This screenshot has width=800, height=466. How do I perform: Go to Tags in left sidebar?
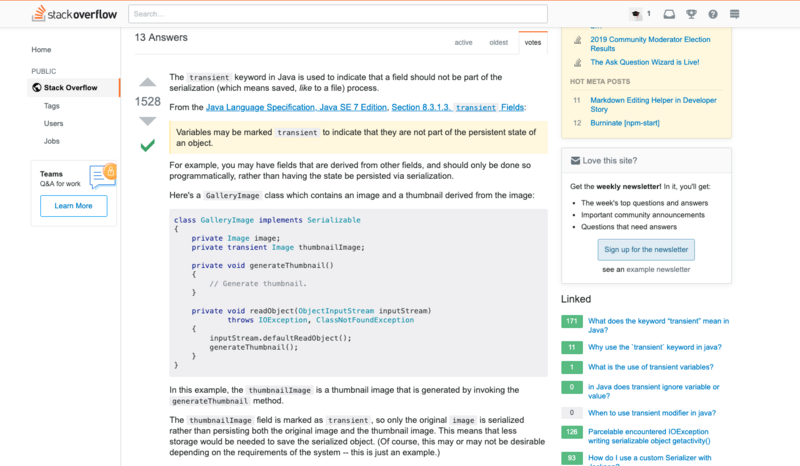coord(52,105)
